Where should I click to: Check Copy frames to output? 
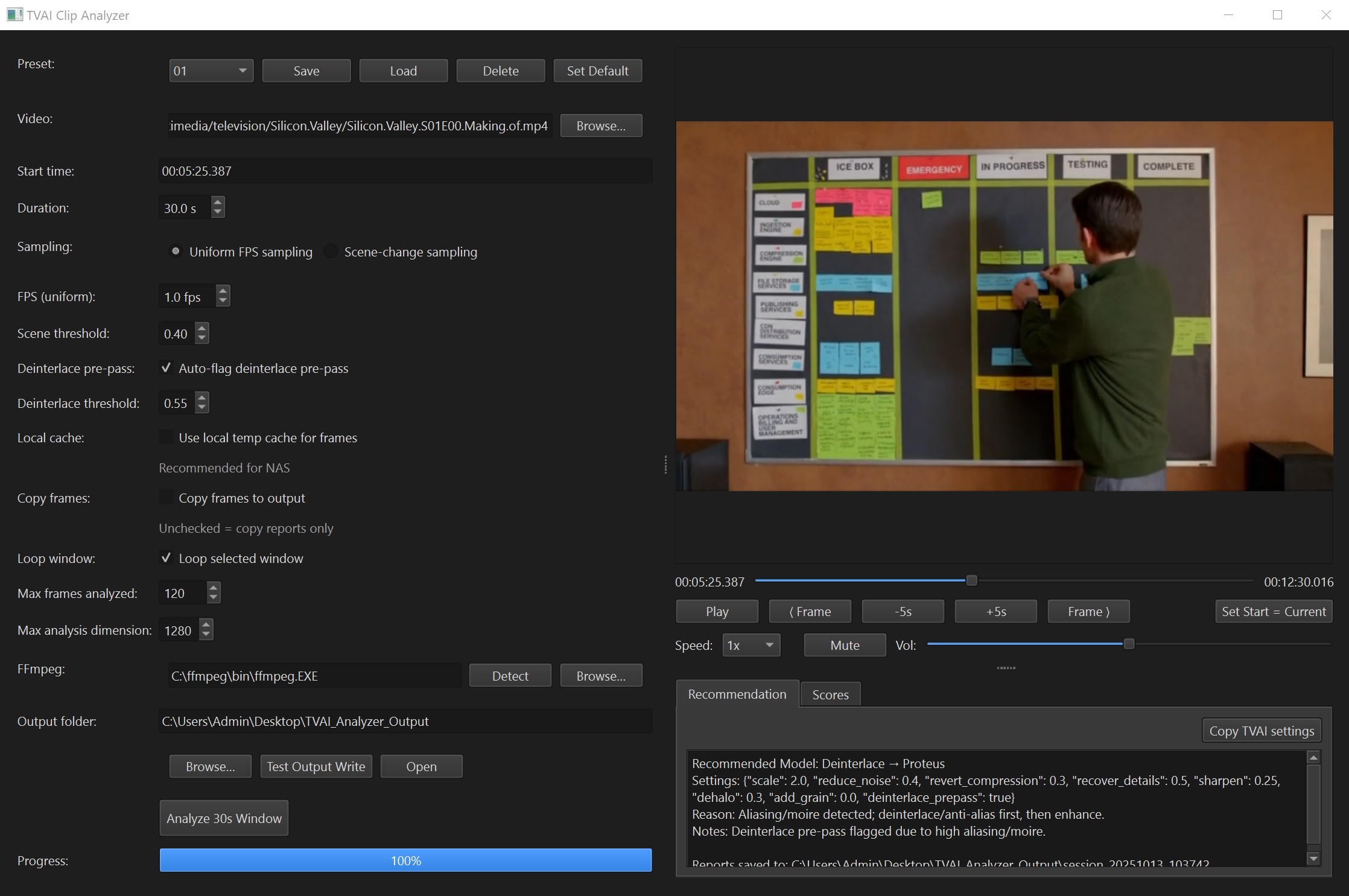click(x=166, y=498)
